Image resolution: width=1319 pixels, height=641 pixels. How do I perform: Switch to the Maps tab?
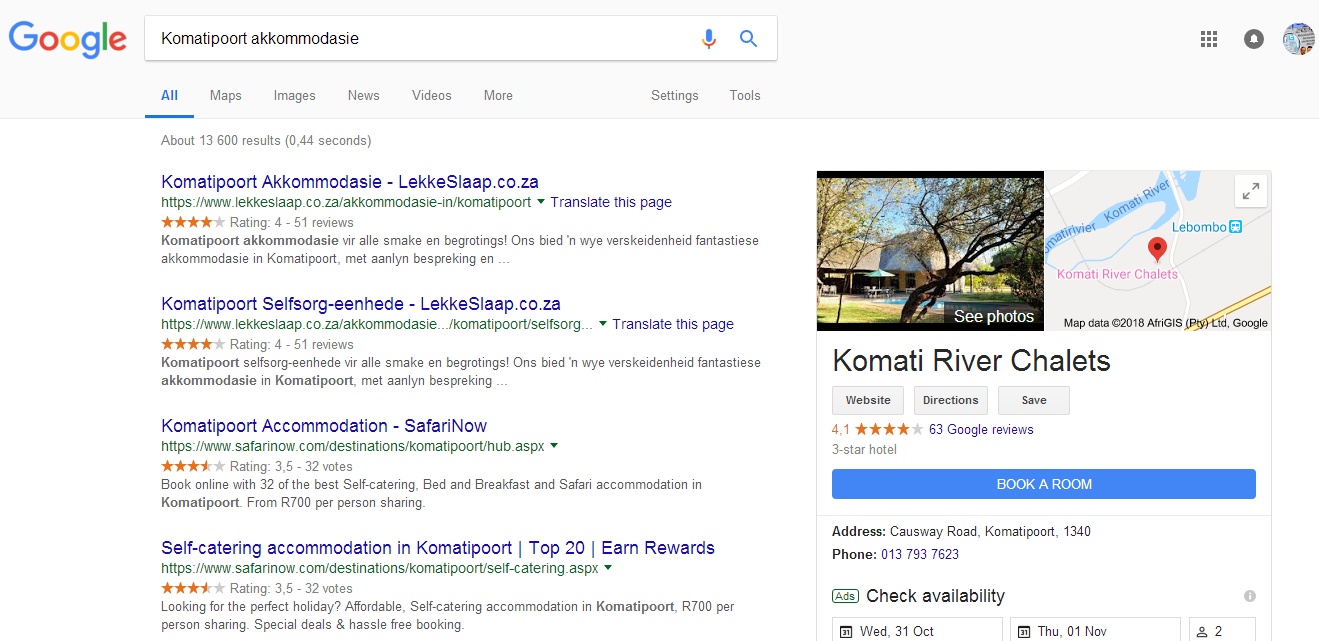pyautogui.click(x=226, y=96)
